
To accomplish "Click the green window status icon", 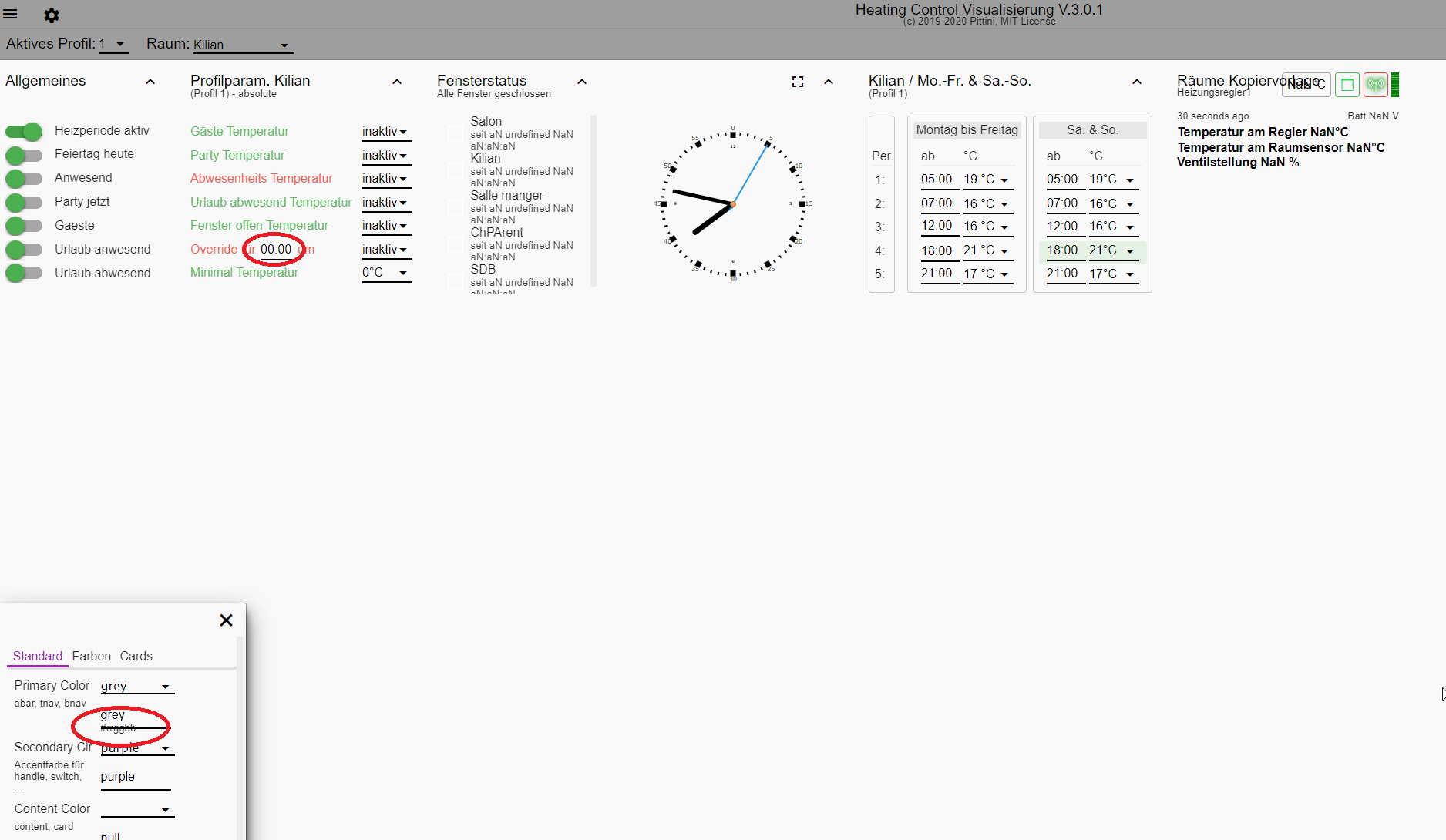I will 1347,85.
